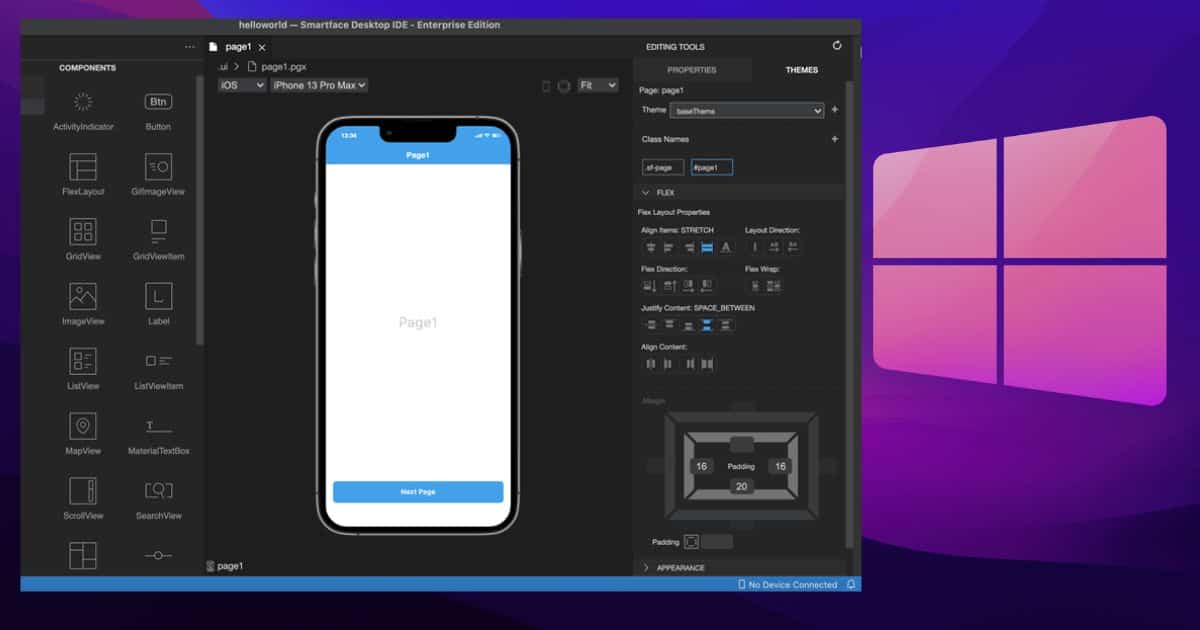Toggle the highlighted Align Items stretch option
Viewport: 1200px width, 630px height.
pos(707,247)
